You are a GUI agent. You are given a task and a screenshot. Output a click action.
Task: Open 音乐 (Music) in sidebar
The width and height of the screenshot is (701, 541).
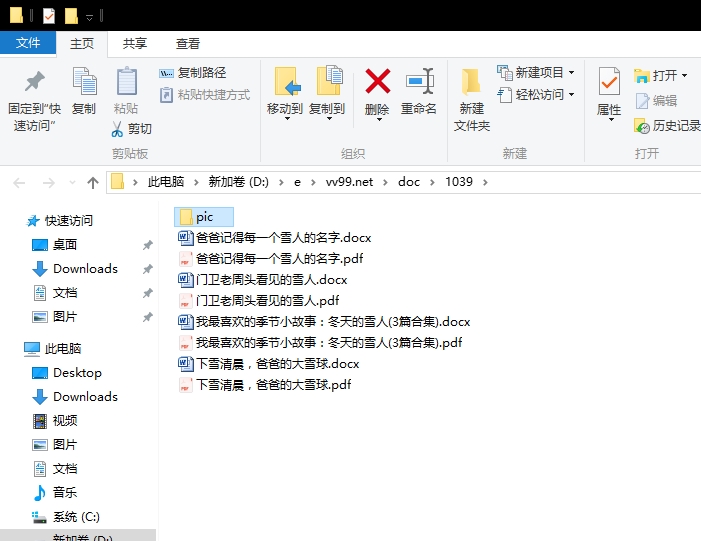coord(55,493)
